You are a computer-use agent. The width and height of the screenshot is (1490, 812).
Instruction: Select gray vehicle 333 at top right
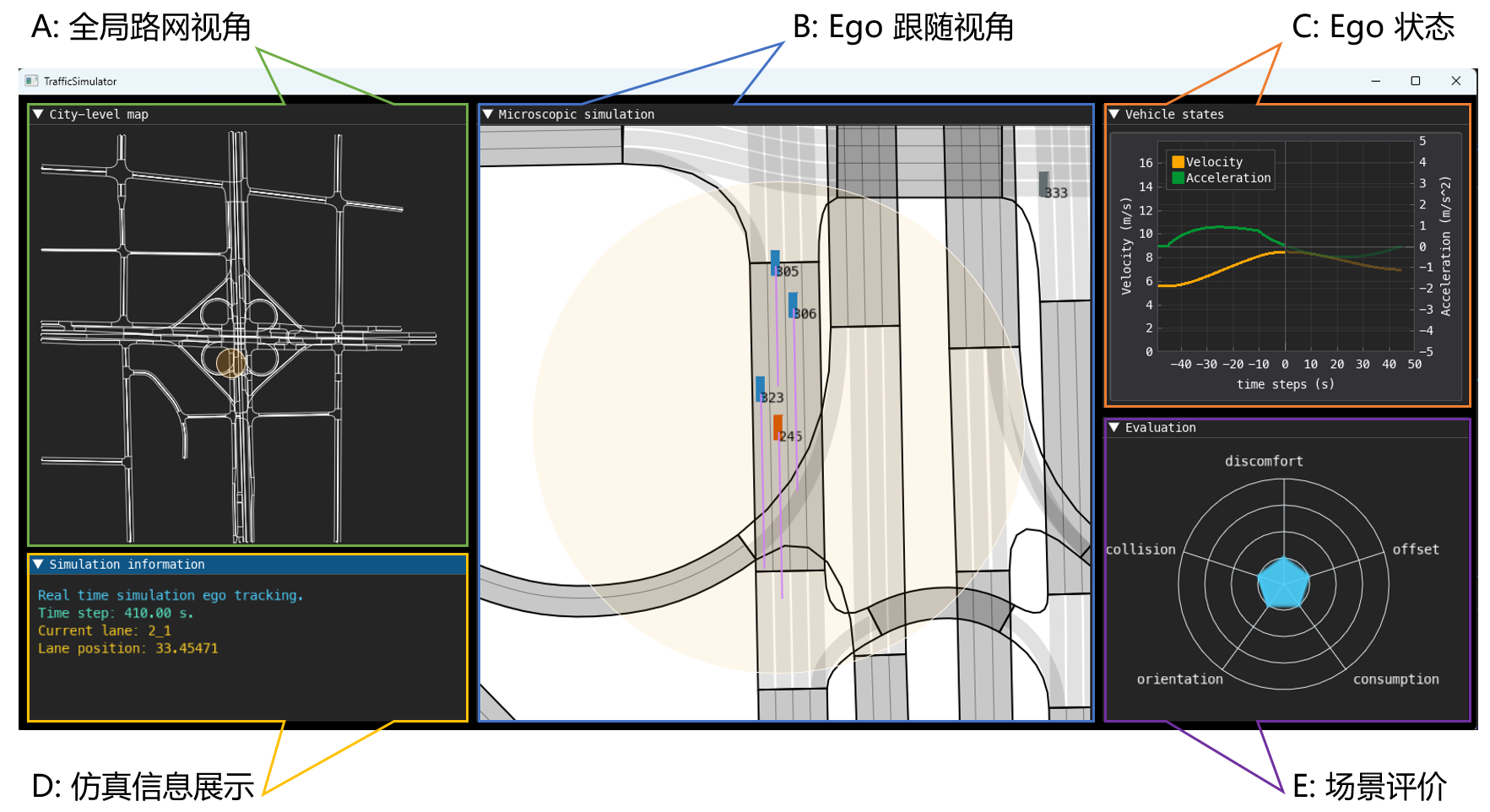point(1043,183)
